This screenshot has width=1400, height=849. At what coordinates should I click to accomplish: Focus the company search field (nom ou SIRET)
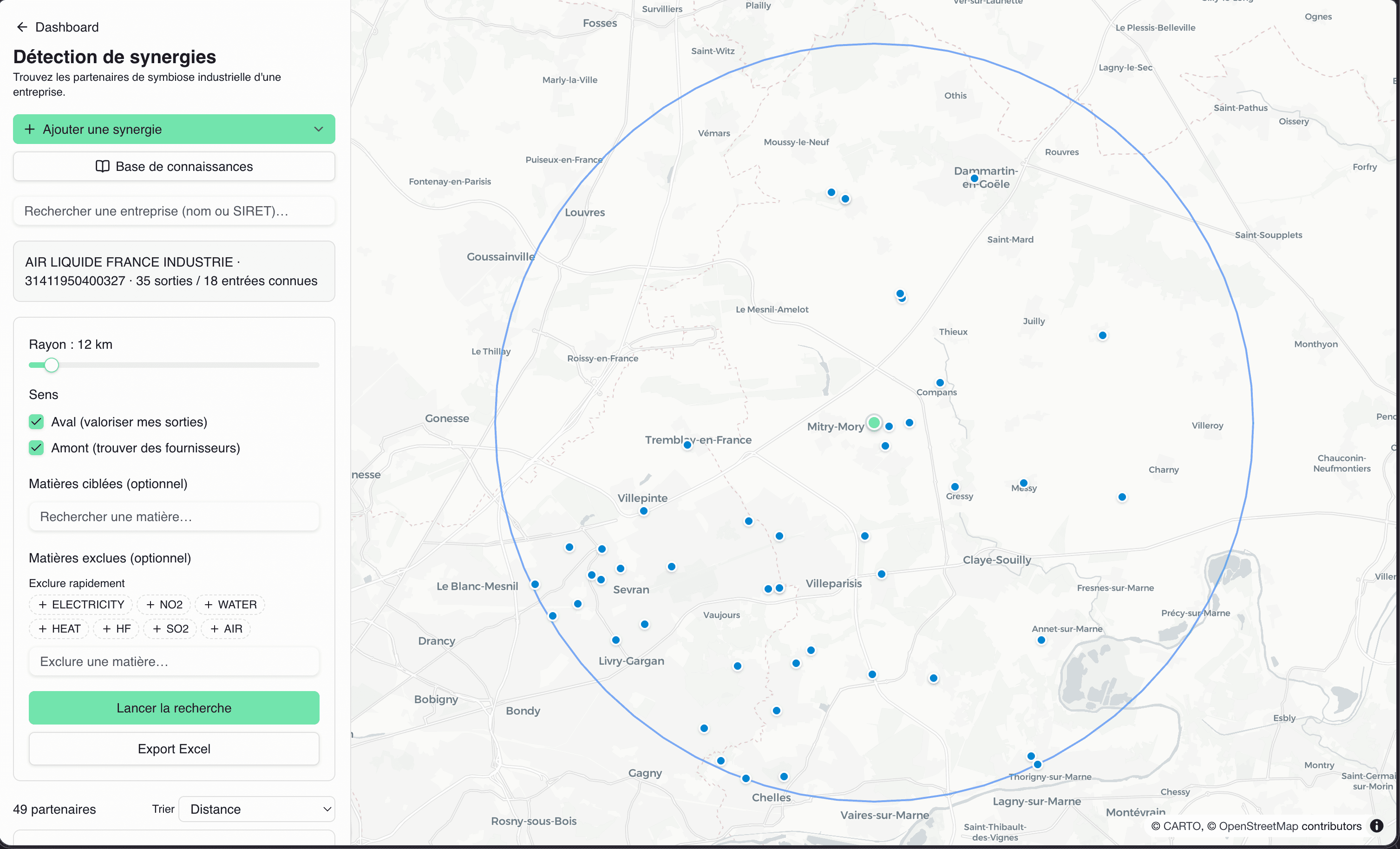(x=174, y=211)
